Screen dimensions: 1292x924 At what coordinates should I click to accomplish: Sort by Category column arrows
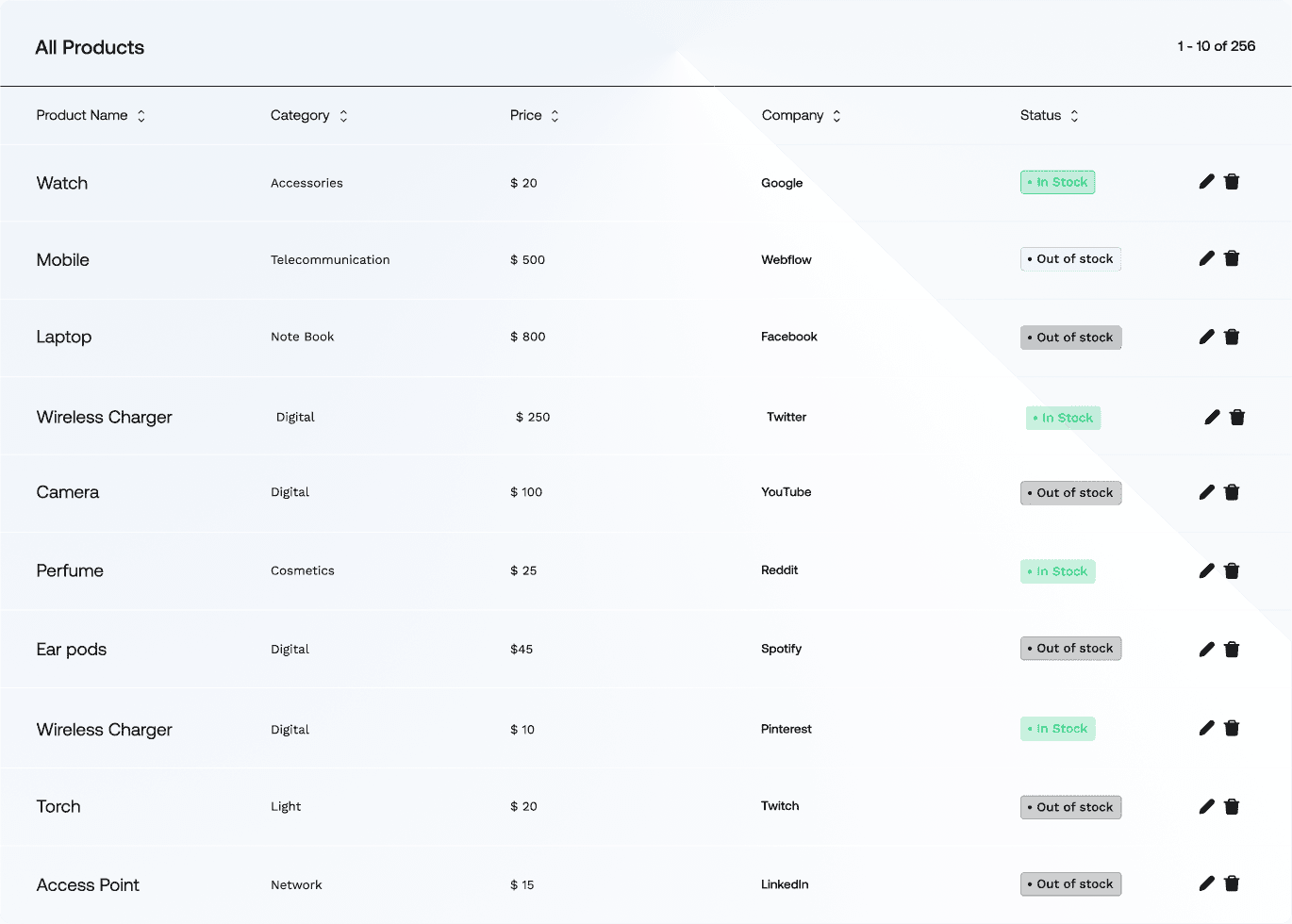(x=343, y=116)
